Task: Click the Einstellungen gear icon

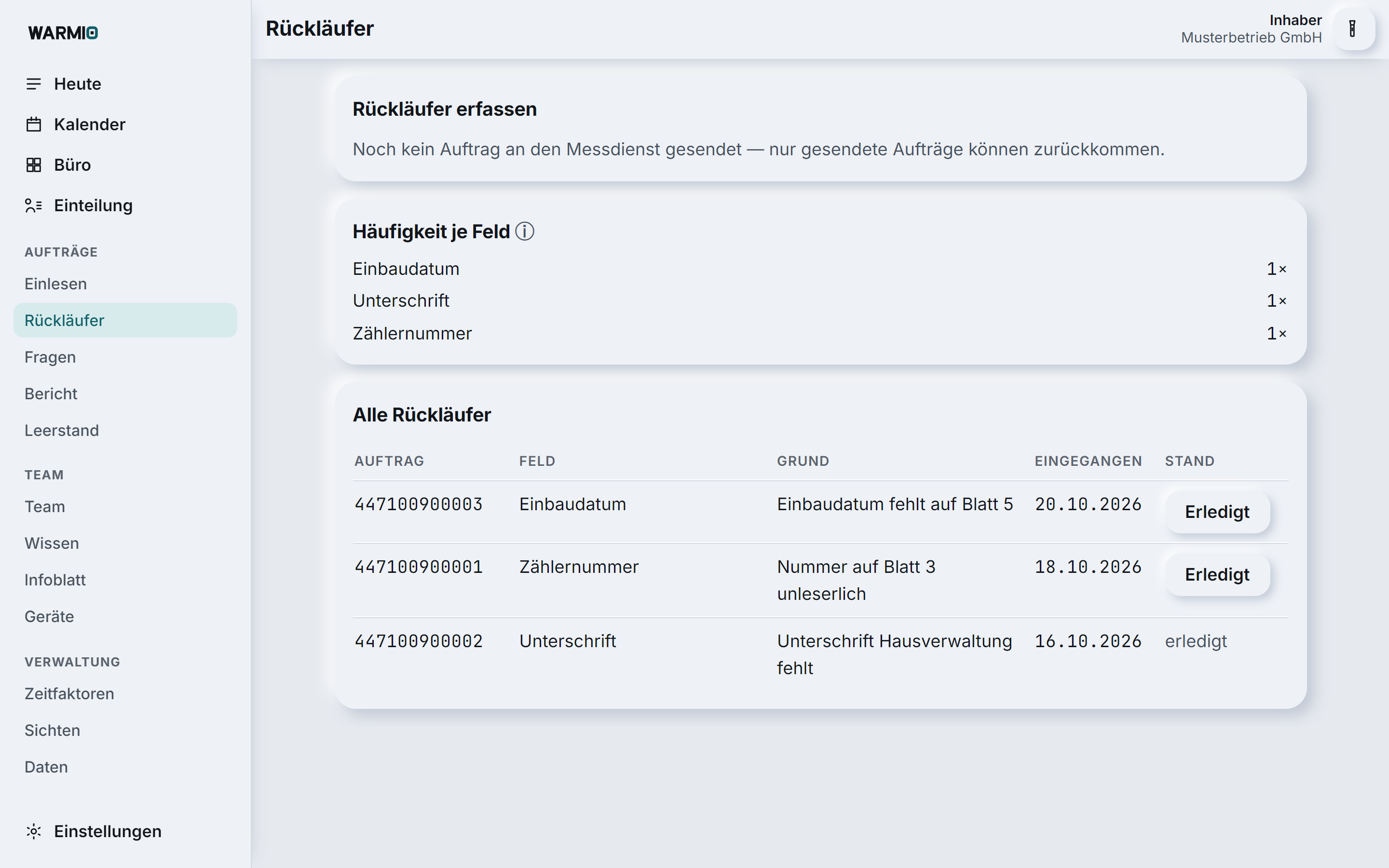Action: pos(34,831)
